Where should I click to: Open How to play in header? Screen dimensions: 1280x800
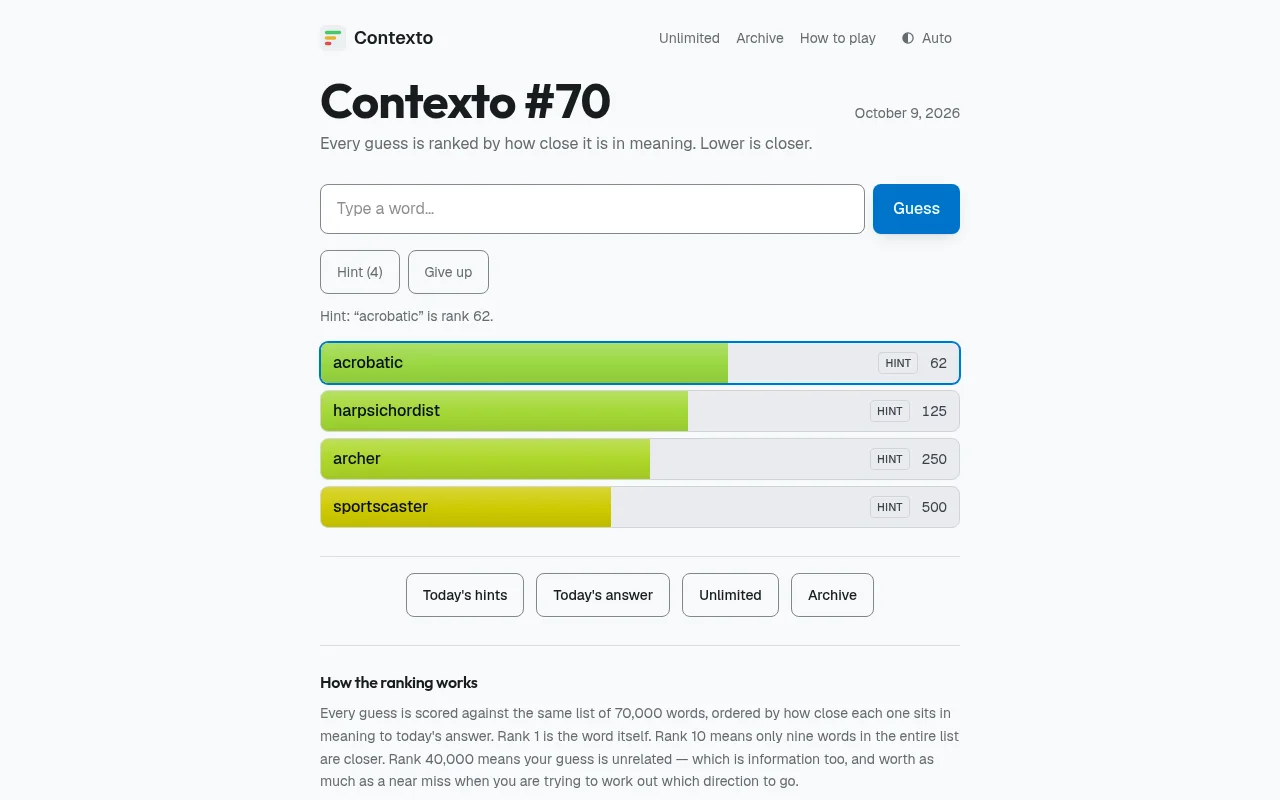[838, 38]
